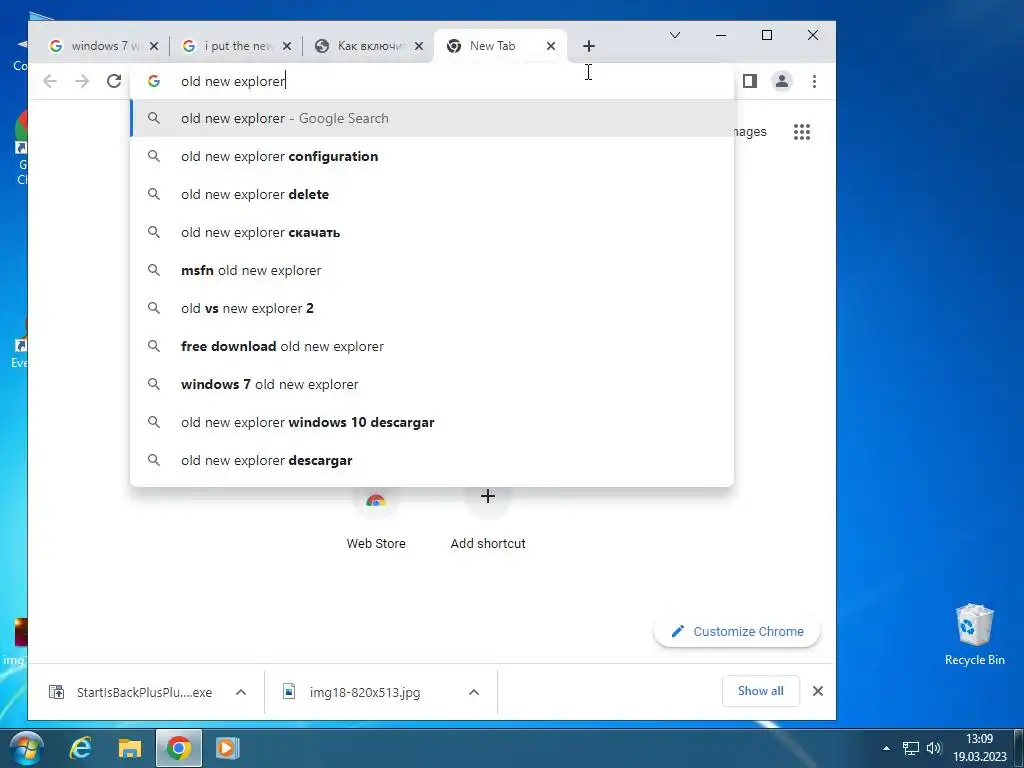This screenshot has width=1024, height=768.
Task: Open the network tray icon
Action: [910, 748]
